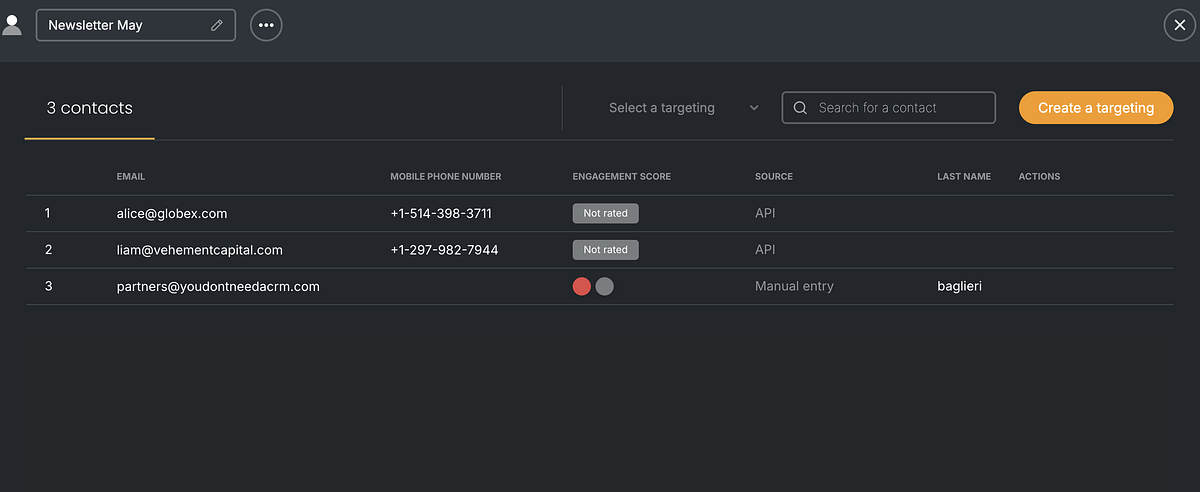The width and height of the screenshot is (1200, 492).
Task: Click Not rated badge for alice@globex.com
Action: pos(605,213)
